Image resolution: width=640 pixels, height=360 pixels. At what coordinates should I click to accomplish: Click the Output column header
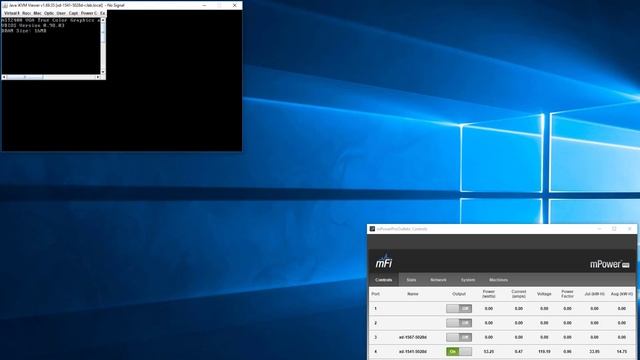(459, 294)
